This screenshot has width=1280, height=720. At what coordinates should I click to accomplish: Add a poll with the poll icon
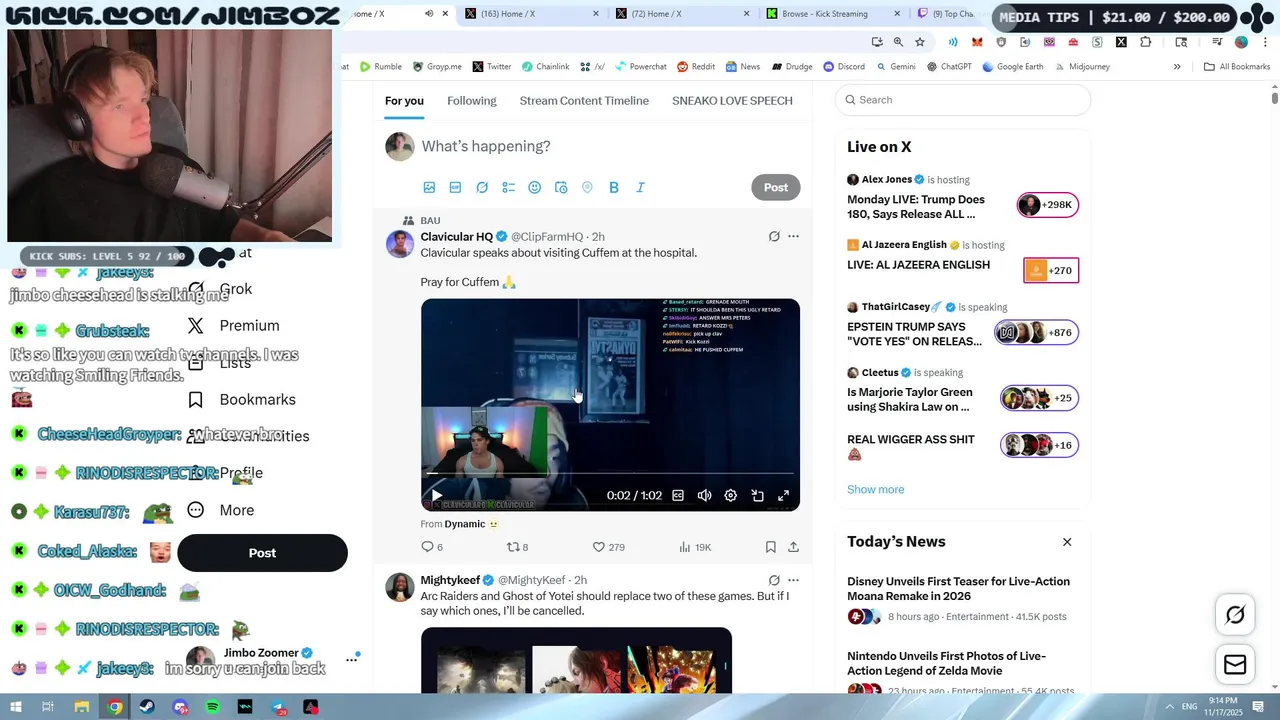[x=508, y=187]
